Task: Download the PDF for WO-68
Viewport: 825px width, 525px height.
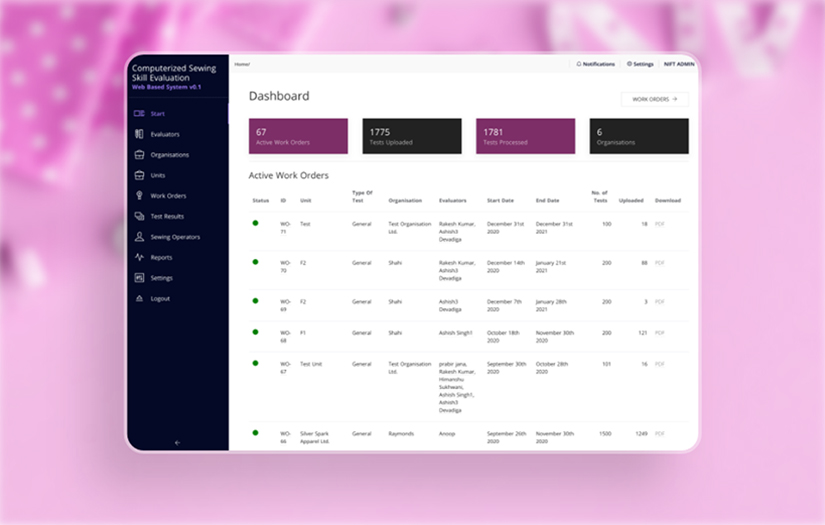Action: (x=660, y=332)
